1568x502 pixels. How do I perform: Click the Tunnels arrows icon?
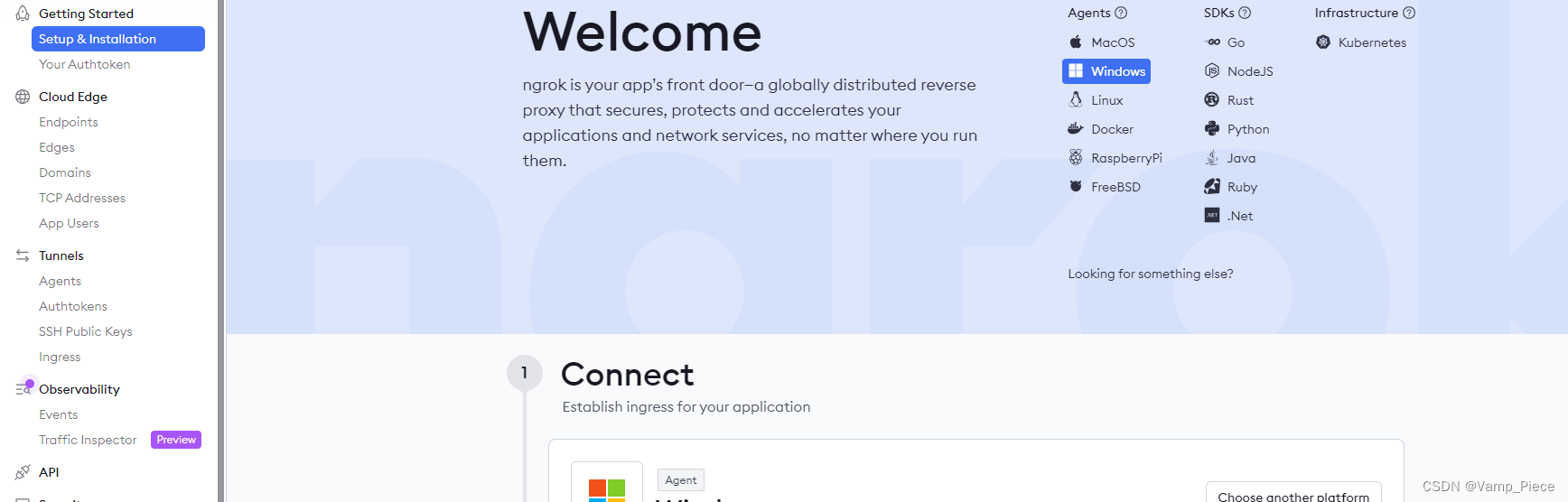(23, 256)
